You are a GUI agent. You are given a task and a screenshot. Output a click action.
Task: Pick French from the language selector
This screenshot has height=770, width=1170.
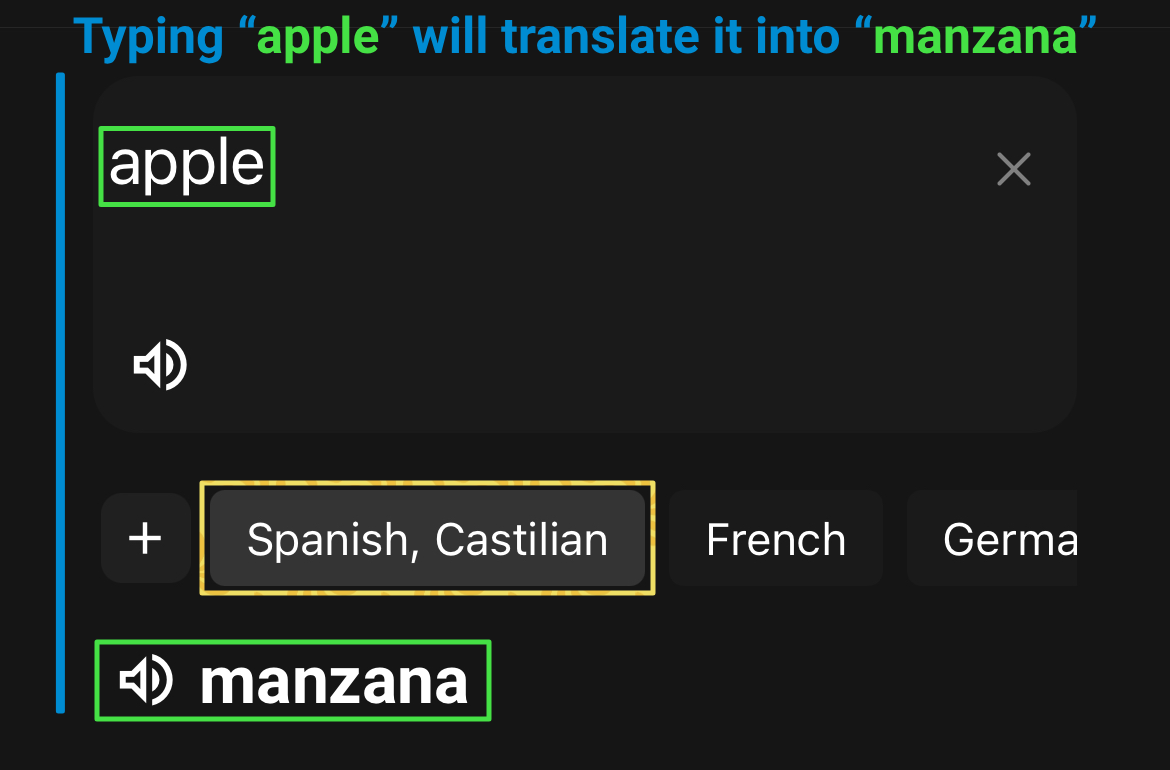[775, 538]
